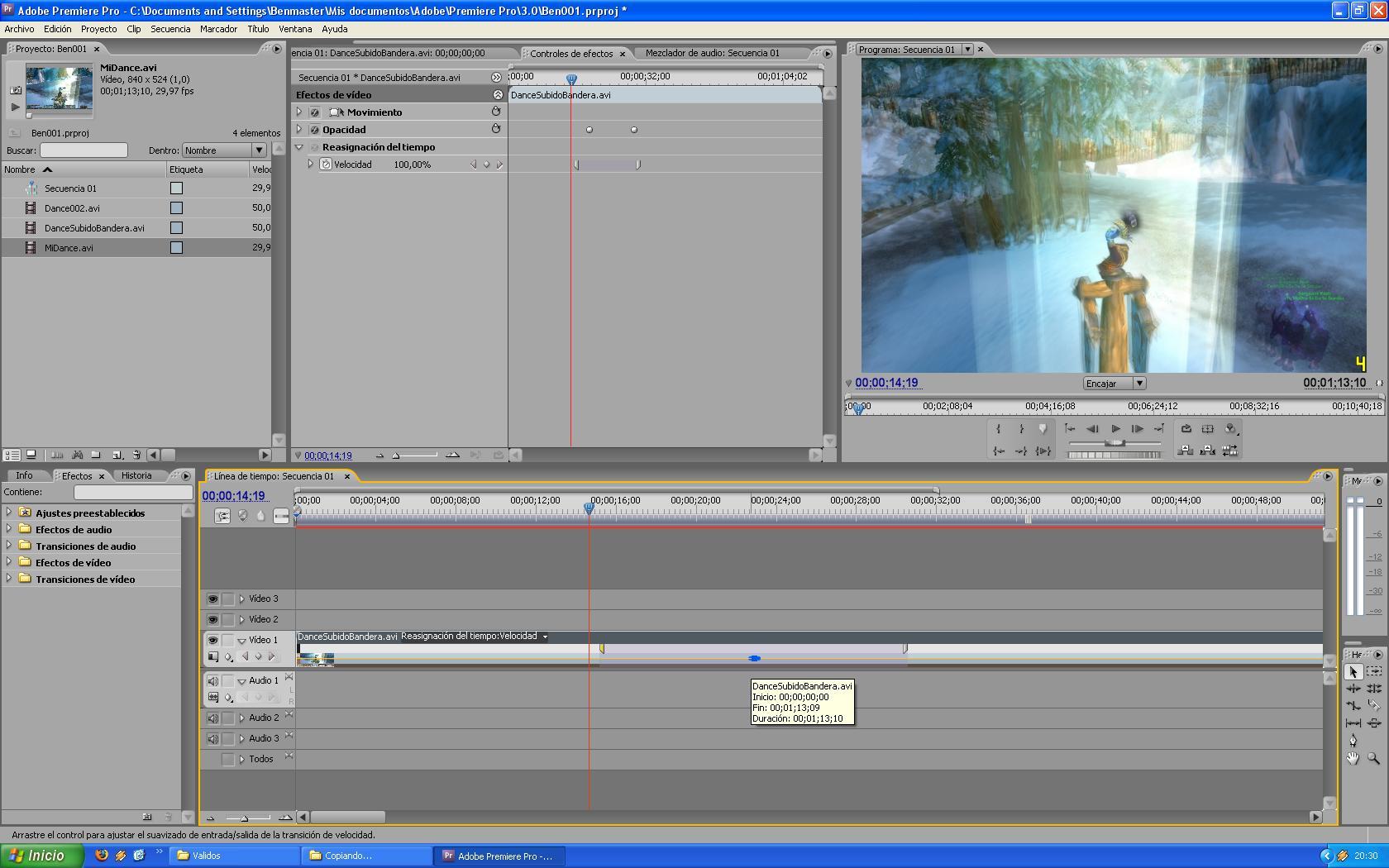The width and height of the screenshot is (1389, 868).
Task: Hide the Vídeo 3 track with the eye
Action: click(212, 599)
